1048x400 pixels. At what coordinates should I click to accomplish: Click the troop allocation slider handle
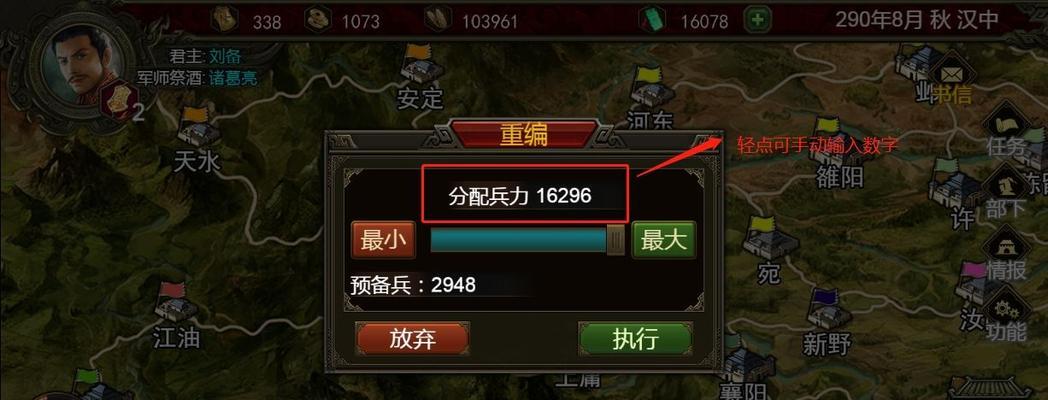pos(616,240)
